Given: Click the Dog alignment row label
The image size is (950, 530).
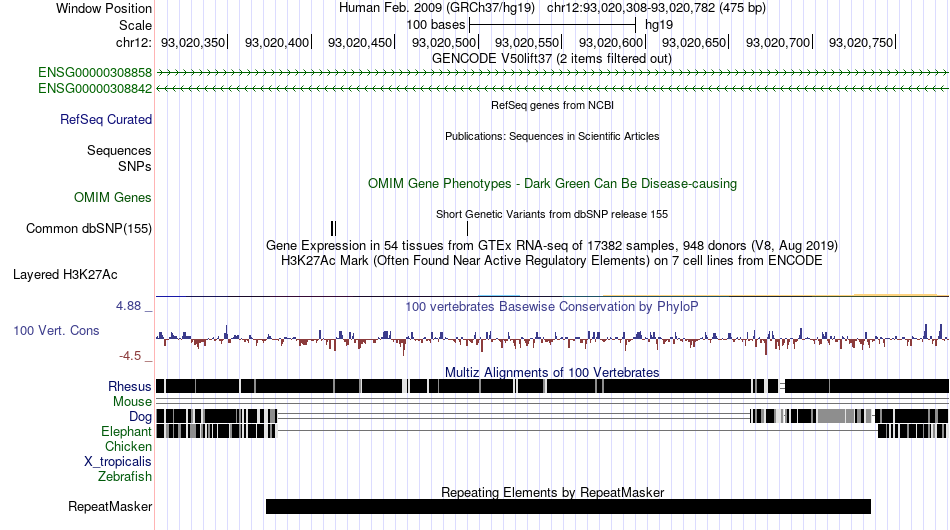Looking at the screenshot, I should (x=140, y=417).
